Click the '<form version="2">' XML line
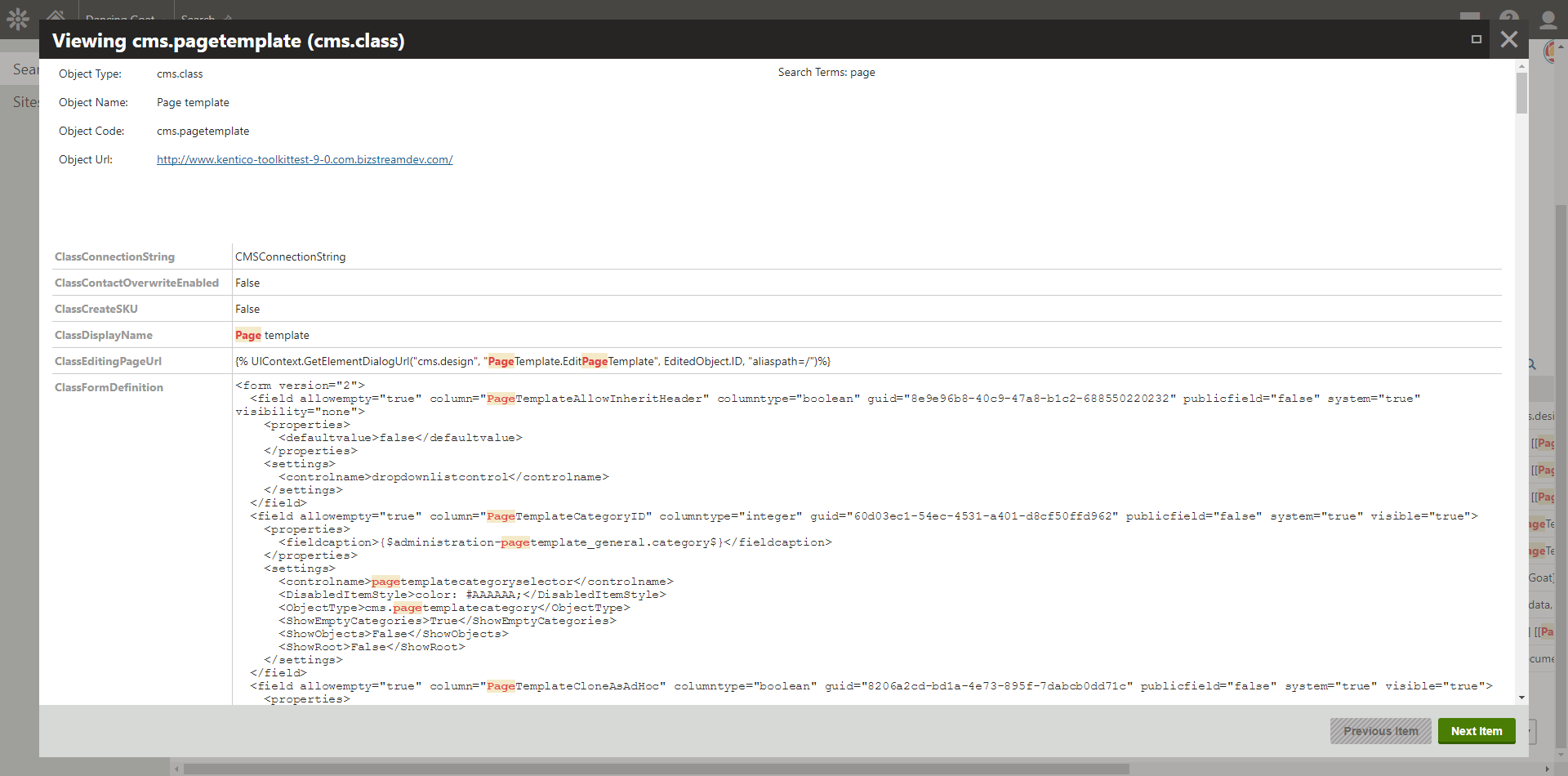The image size is (1568, 776). pyautogui.click(x=300, y=386)
